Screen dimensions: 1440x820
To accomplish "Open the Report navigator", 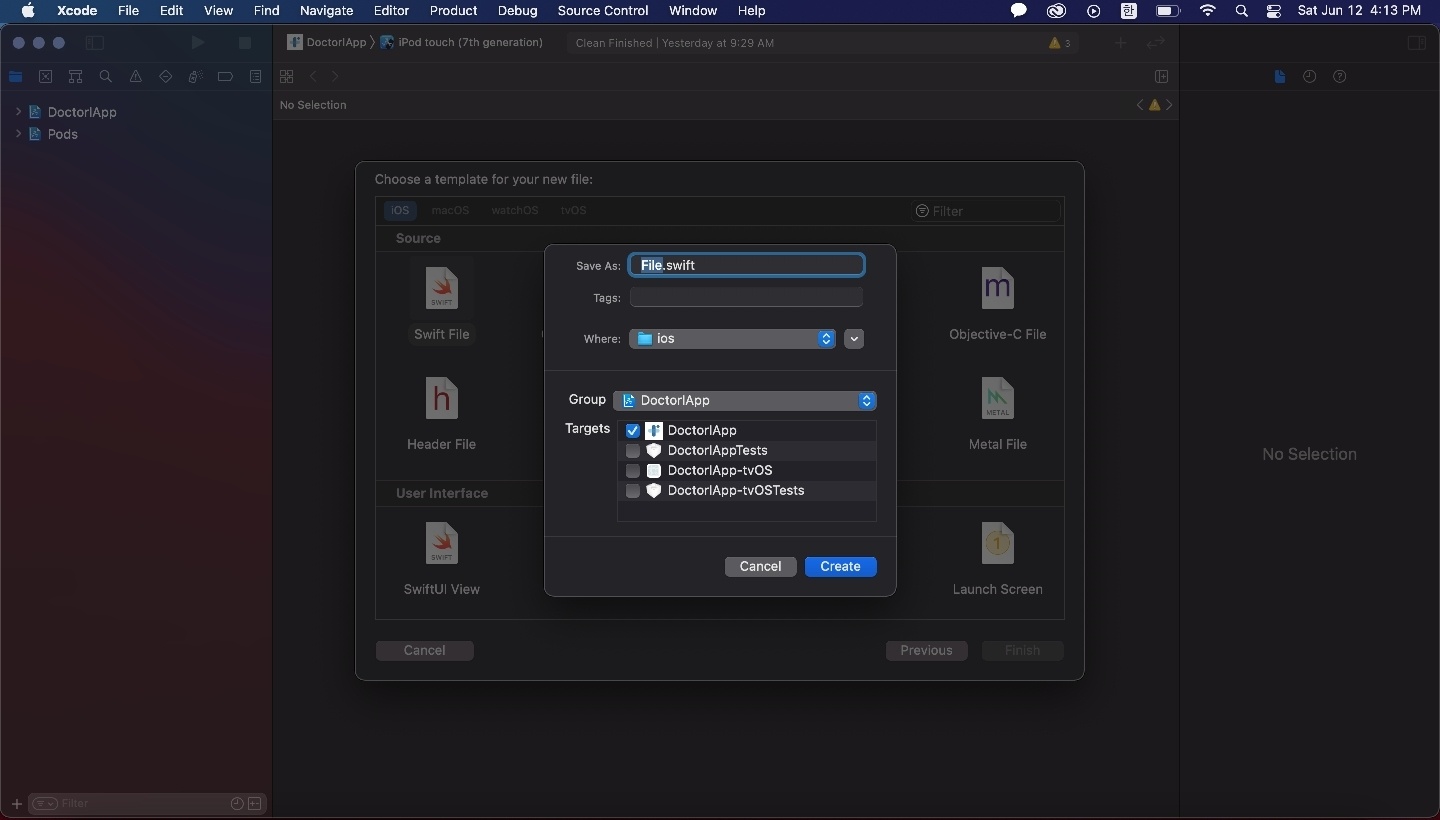I will (255, 77).
